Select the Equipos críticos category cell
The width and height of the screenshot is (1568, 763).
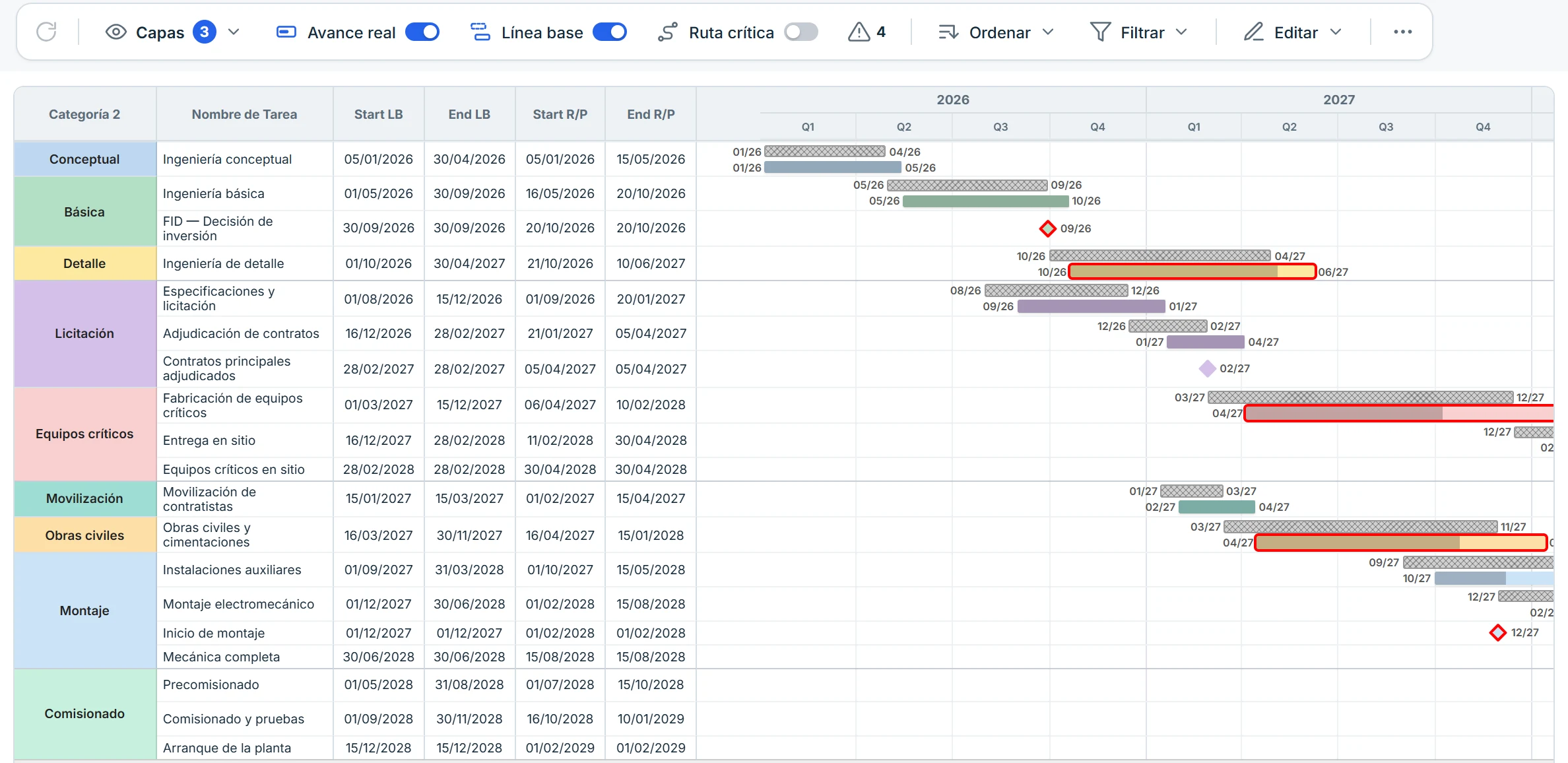coord(84,434)
